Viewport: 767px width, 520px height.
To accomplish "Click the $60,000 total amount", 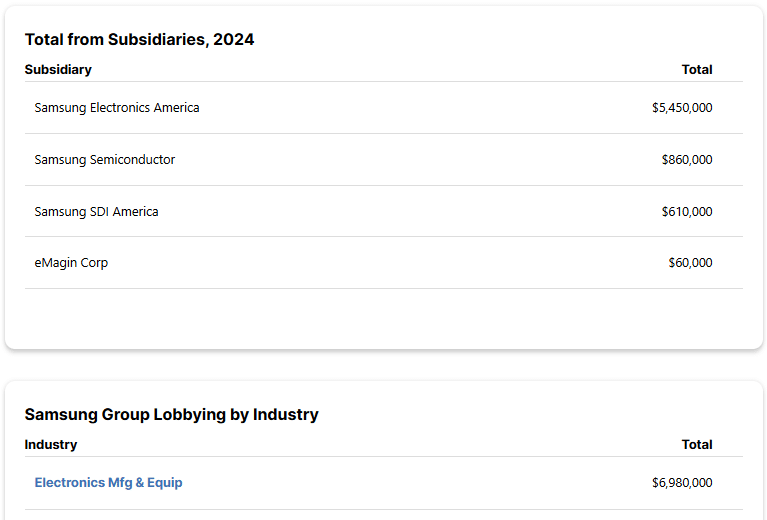I will [690, 263].
